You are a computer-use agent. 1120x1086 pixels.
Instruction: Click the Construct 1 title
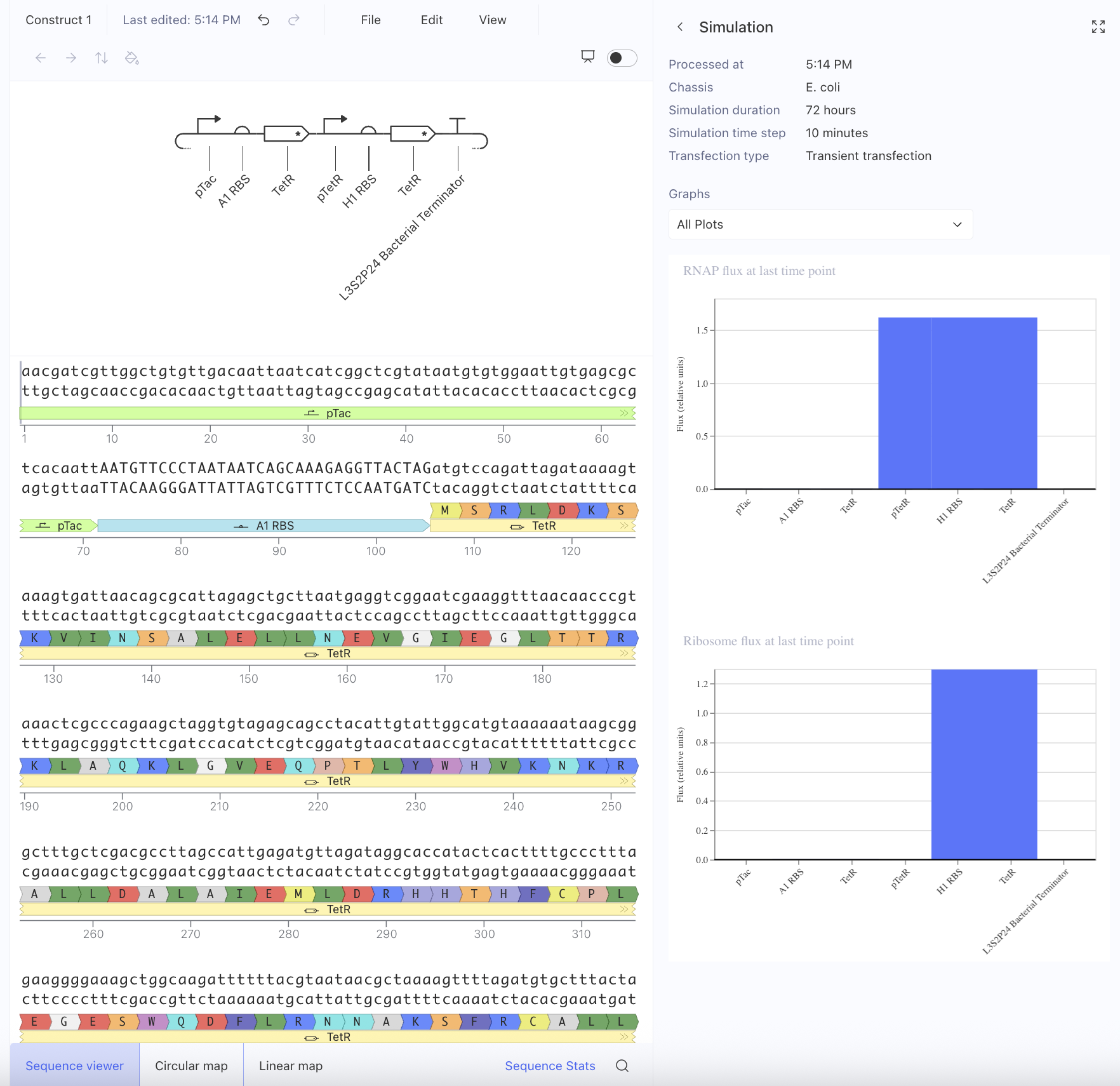58,20
